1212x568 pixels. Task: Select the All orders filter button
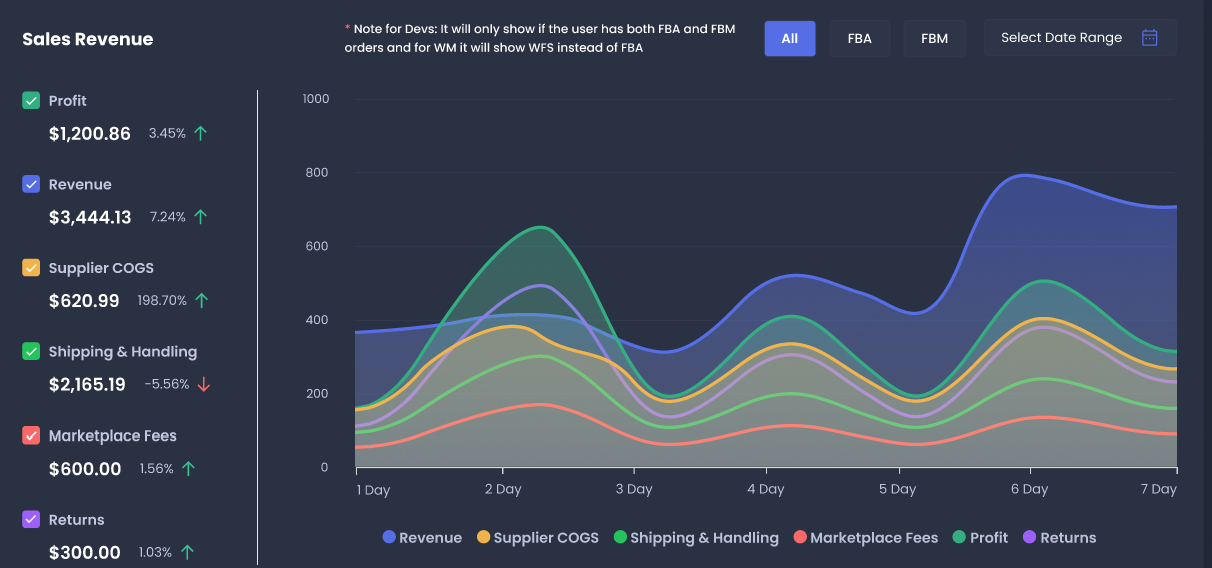point(790,39)
